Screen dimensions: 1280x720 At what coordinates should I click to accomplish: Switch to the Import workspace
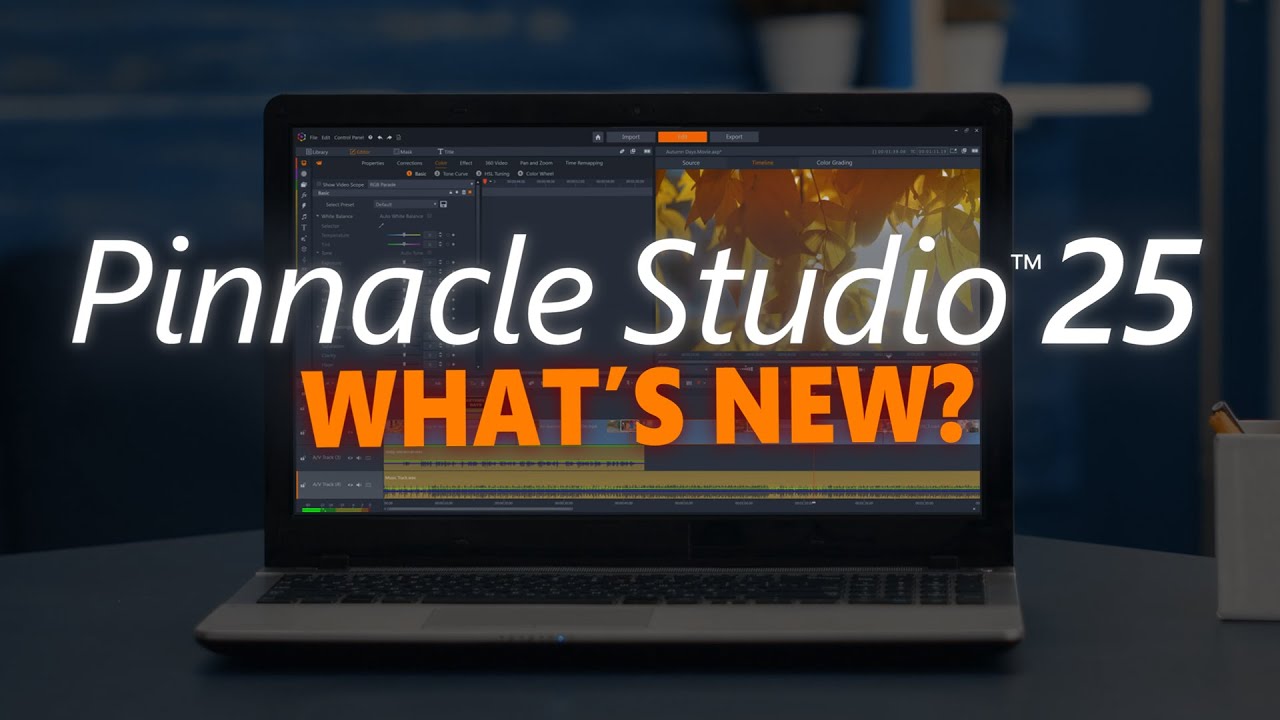(631, 137)
